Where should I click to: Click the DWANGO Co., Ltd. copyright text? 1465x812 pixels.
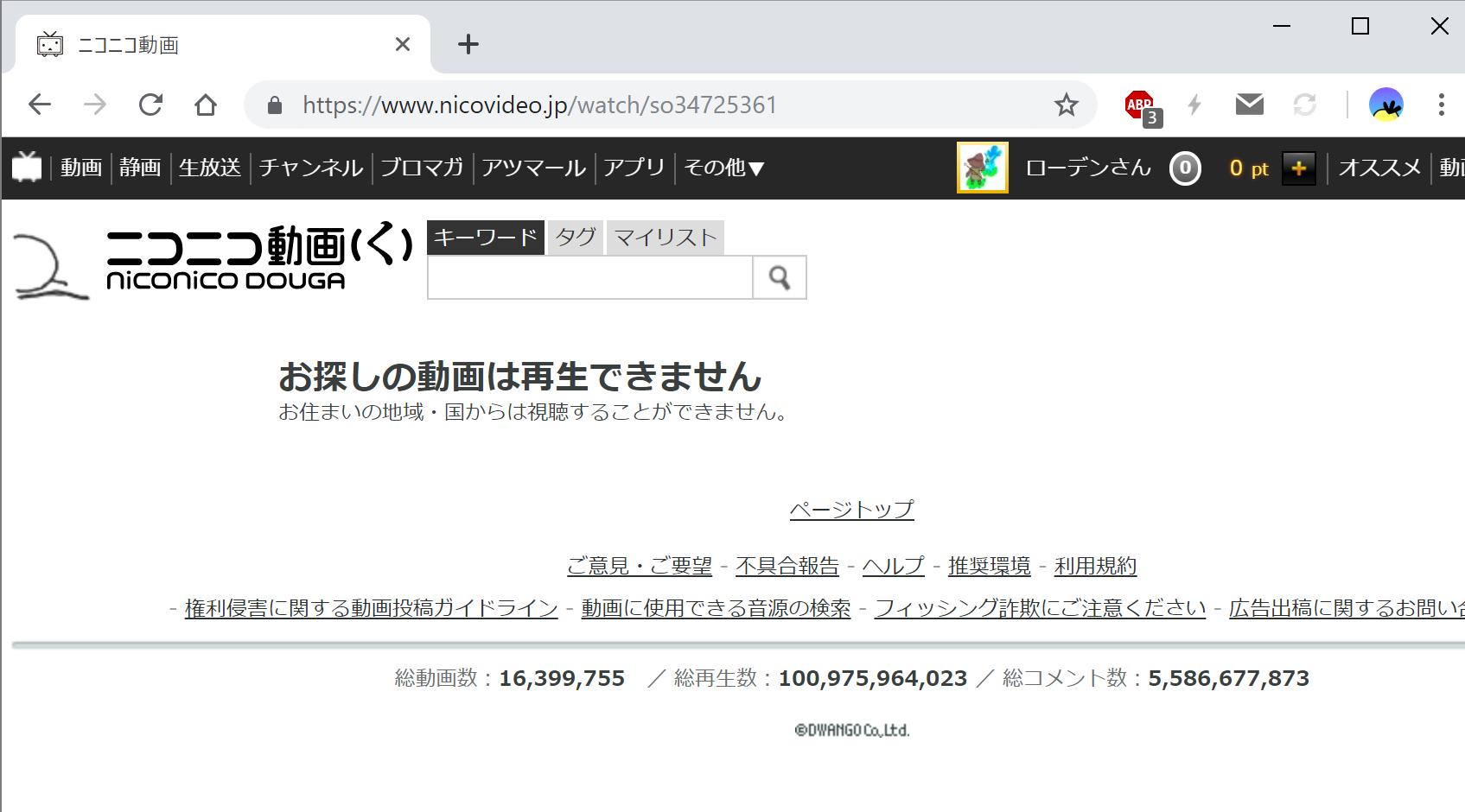852,731
